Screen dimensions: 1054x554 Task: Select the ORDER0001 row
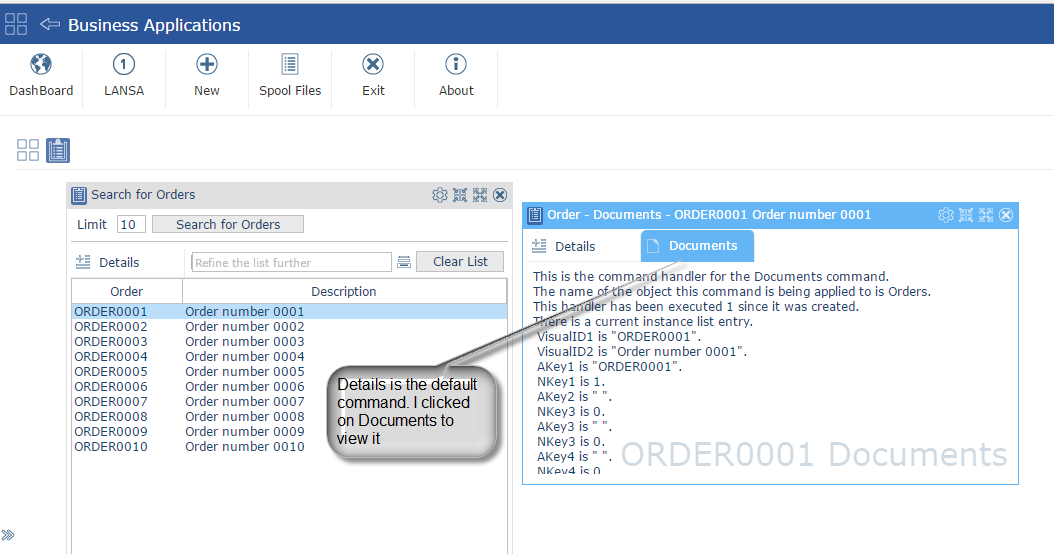[x=289, y=311]
